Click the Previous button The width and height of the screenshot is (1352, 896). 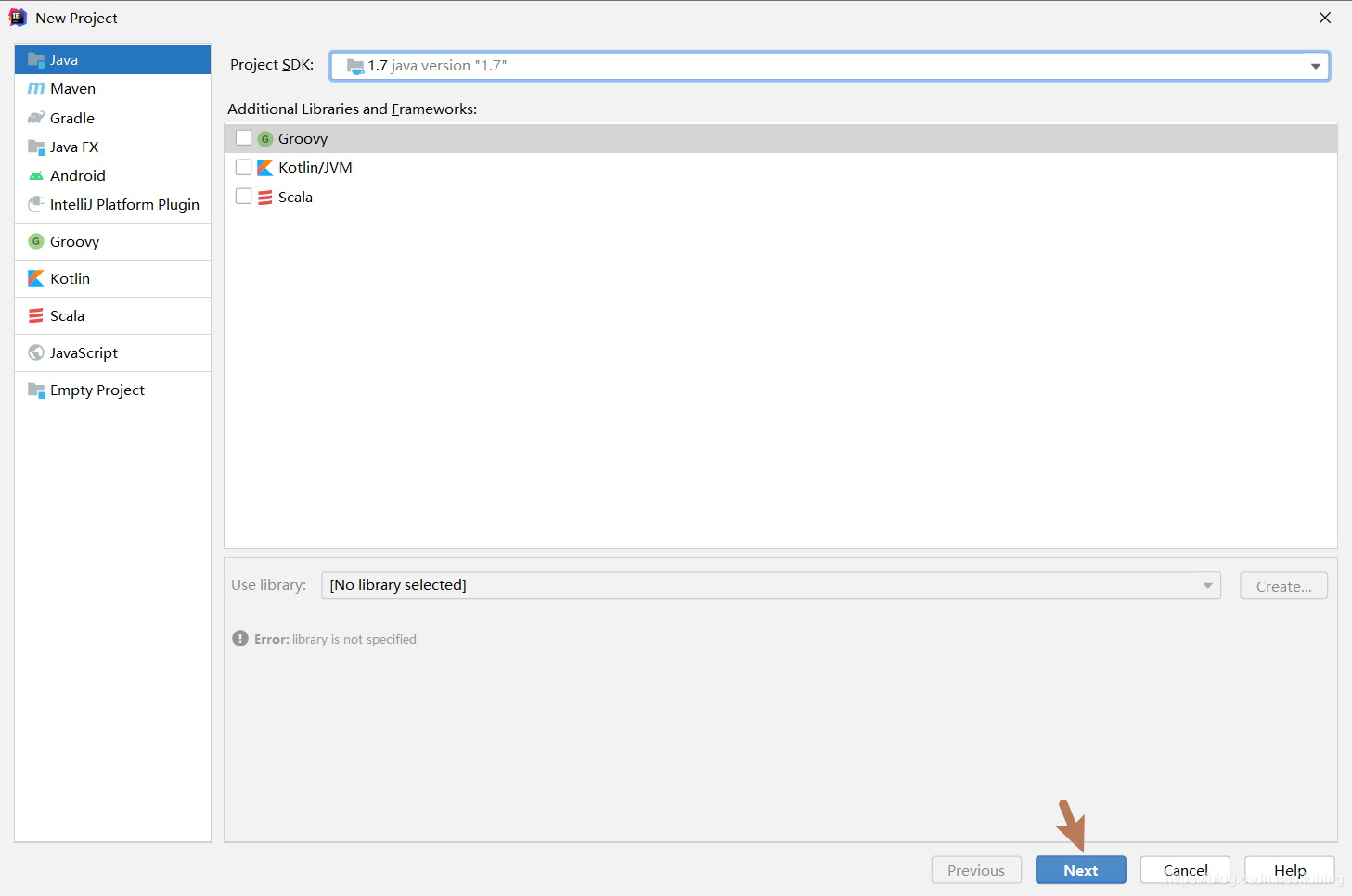click(x=976, y=870)
